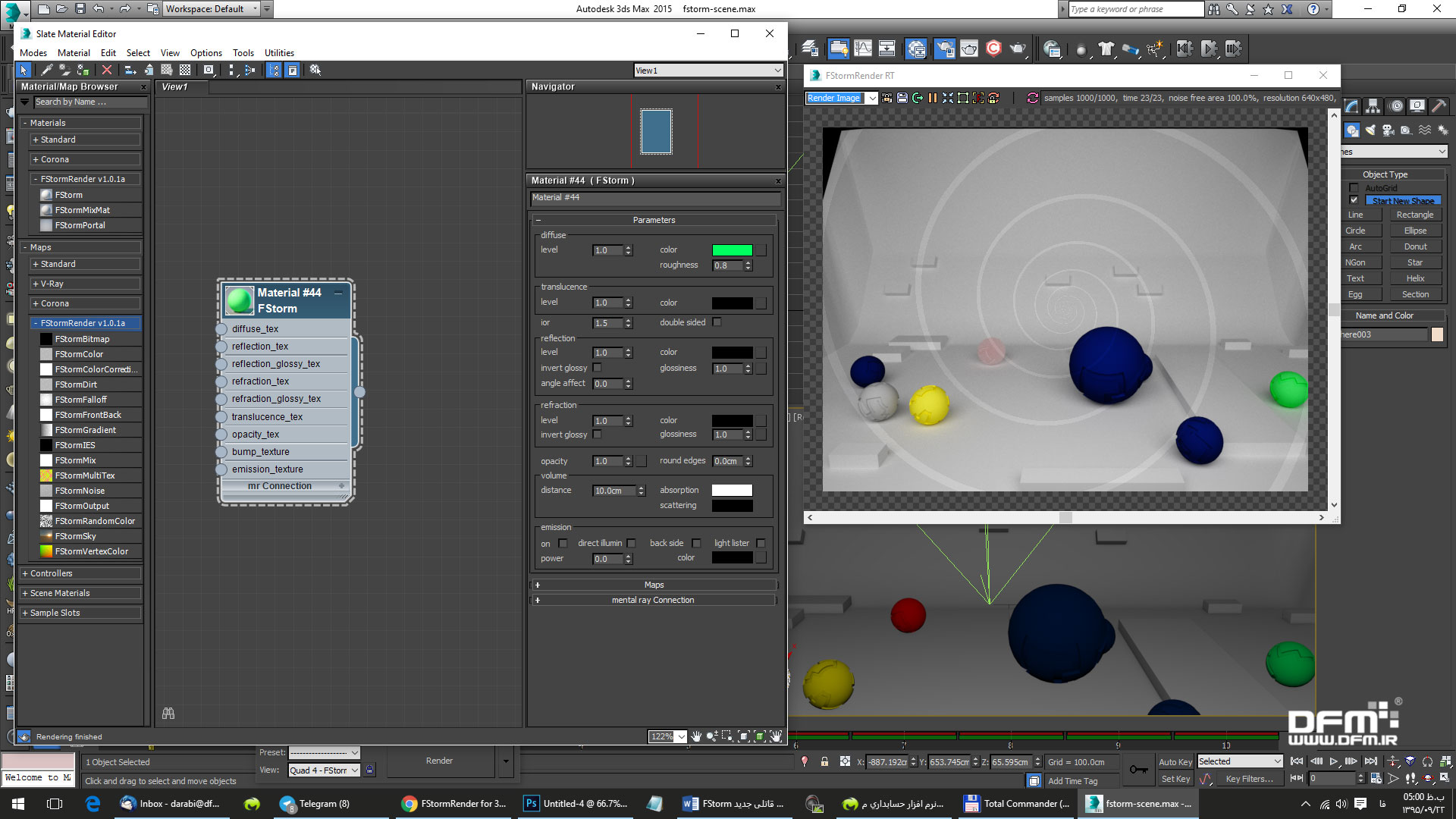Open the View1 dropdown
This screenshot has width=1456, height=819.
click(x=708, y=71)
